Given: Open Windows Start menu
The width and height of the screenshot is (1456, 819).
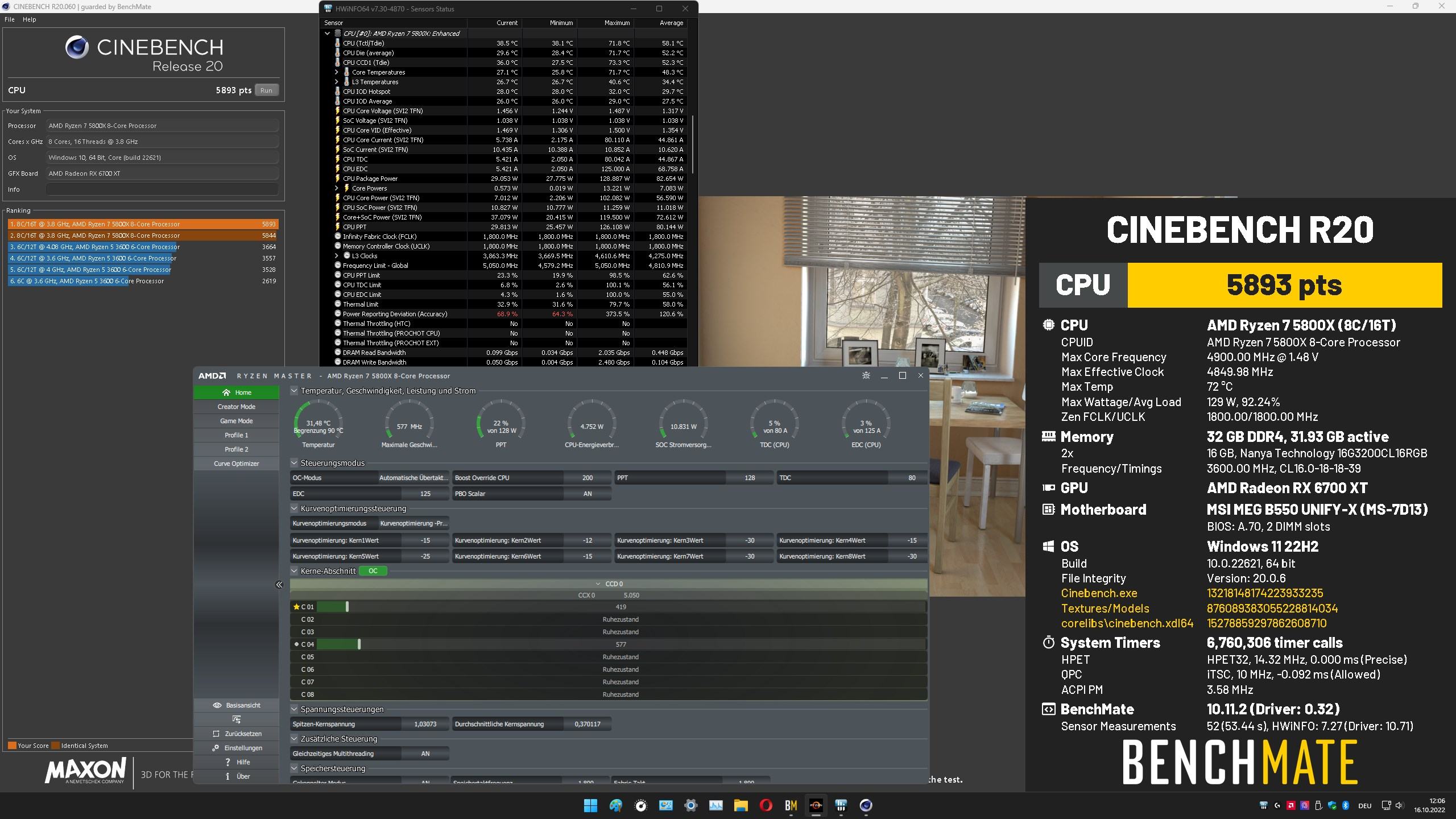Looking at the screenshot, I should (590, 805).
